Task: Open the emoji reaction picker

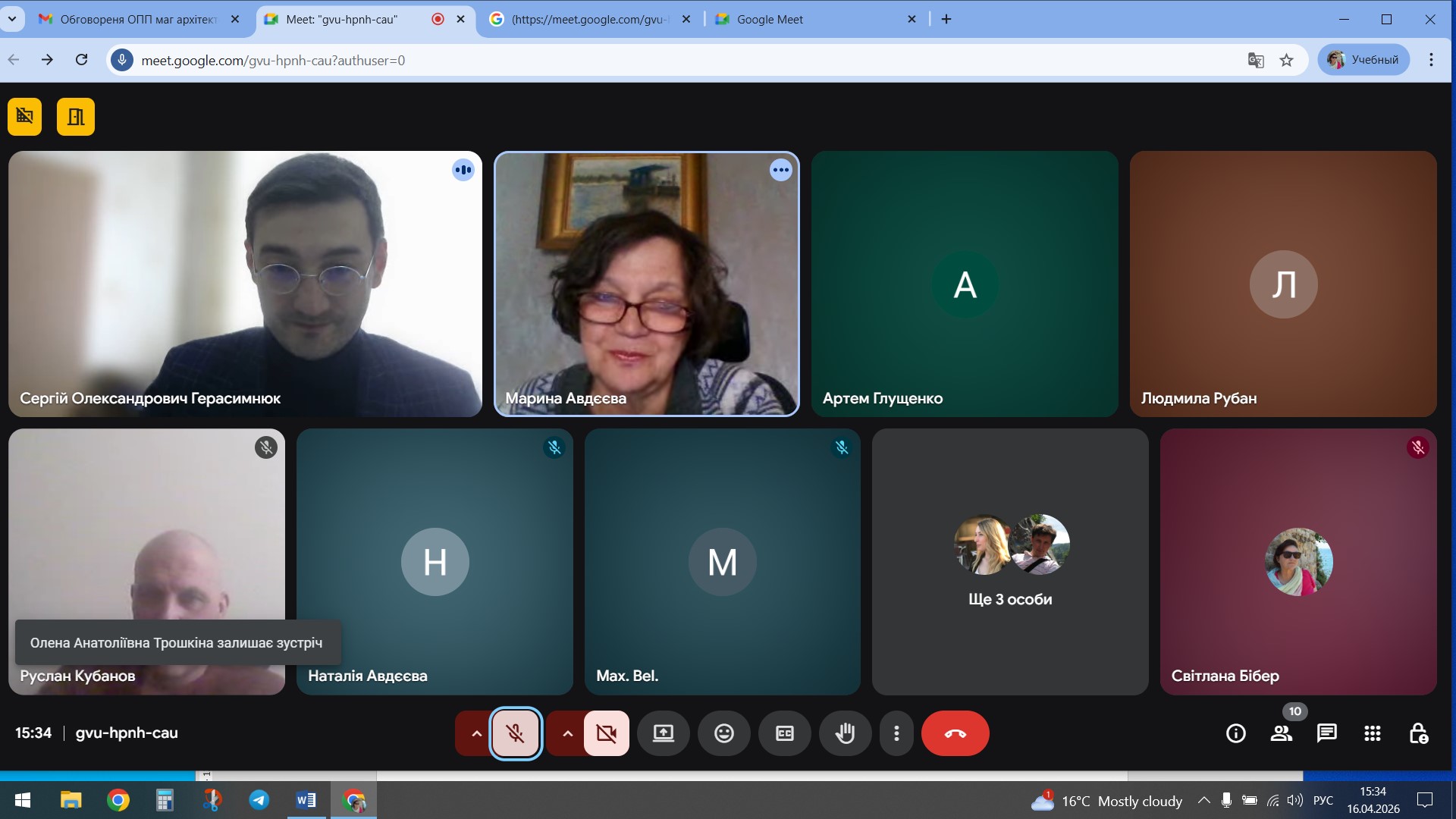Action: coord(723,733)
